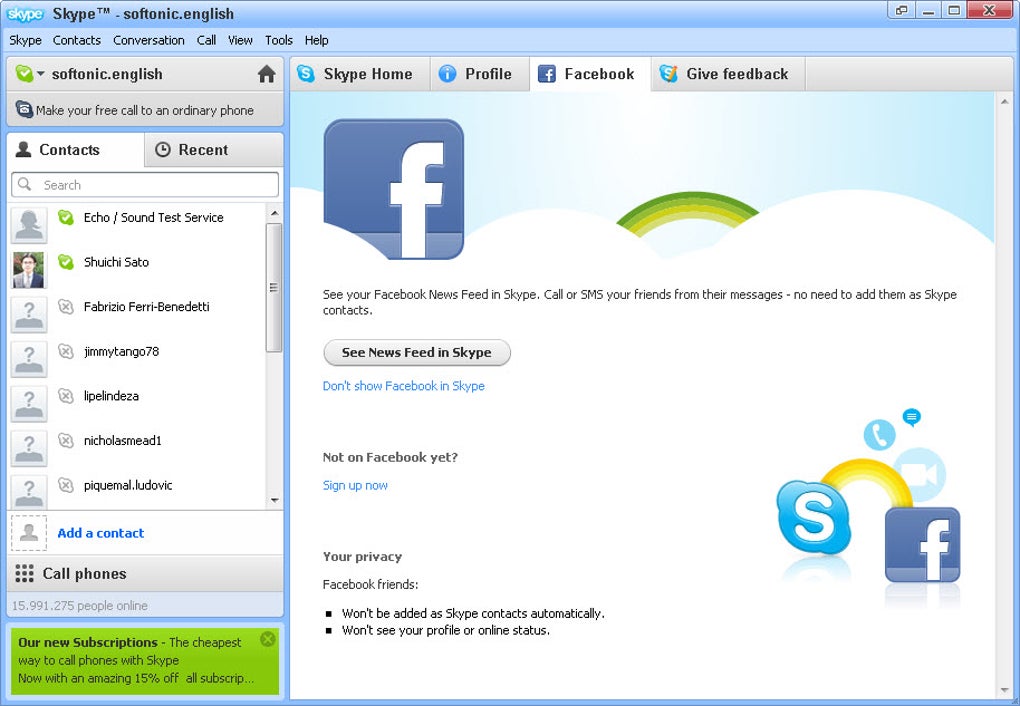Viewport: 1020px width, 706px height.
Task: Open the Skype menu
Action: tap(25, 40)
